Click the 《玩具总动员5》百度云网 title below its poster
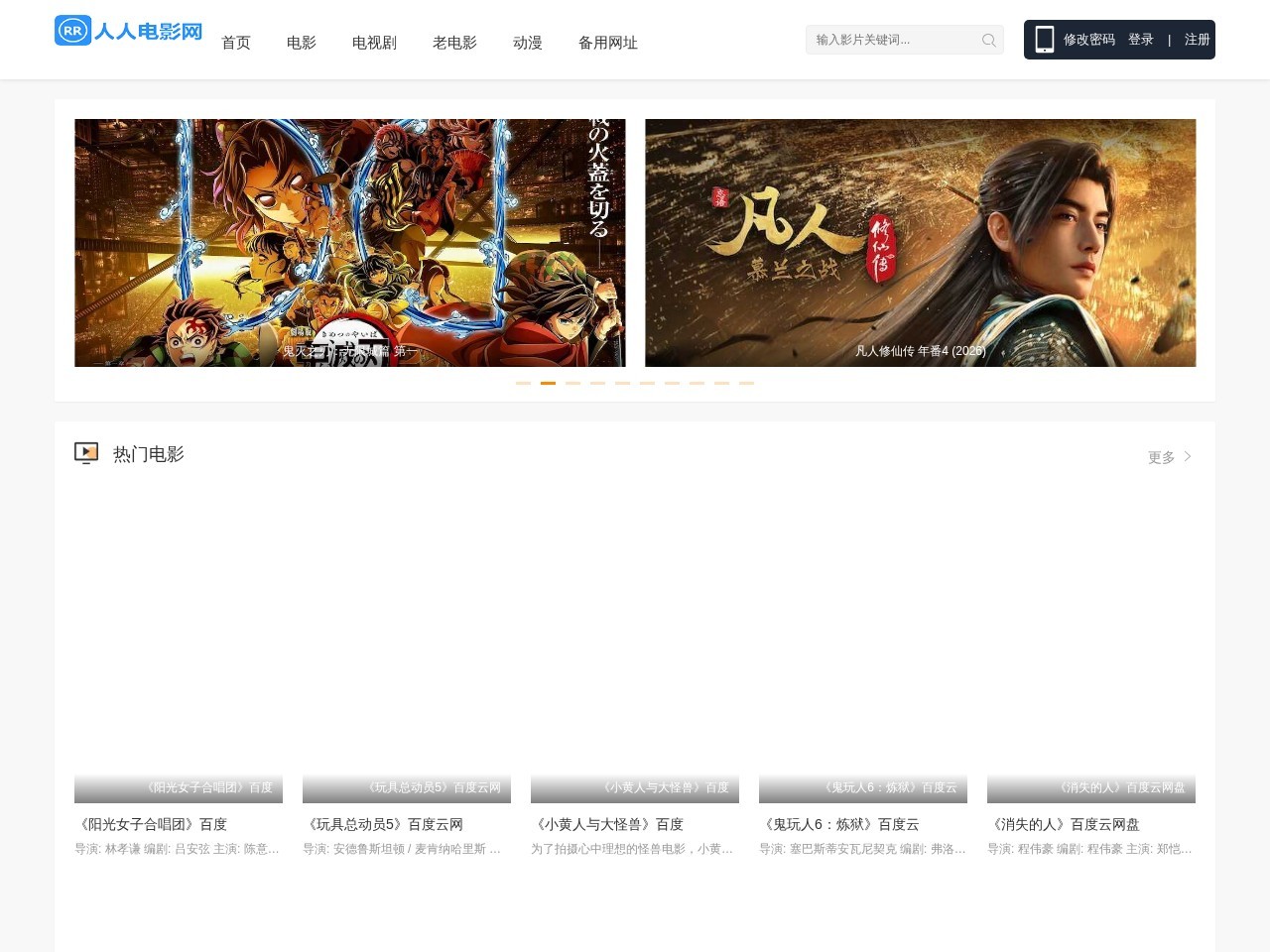This screenshot has height=952, width=1270. (x=383, y=824)
